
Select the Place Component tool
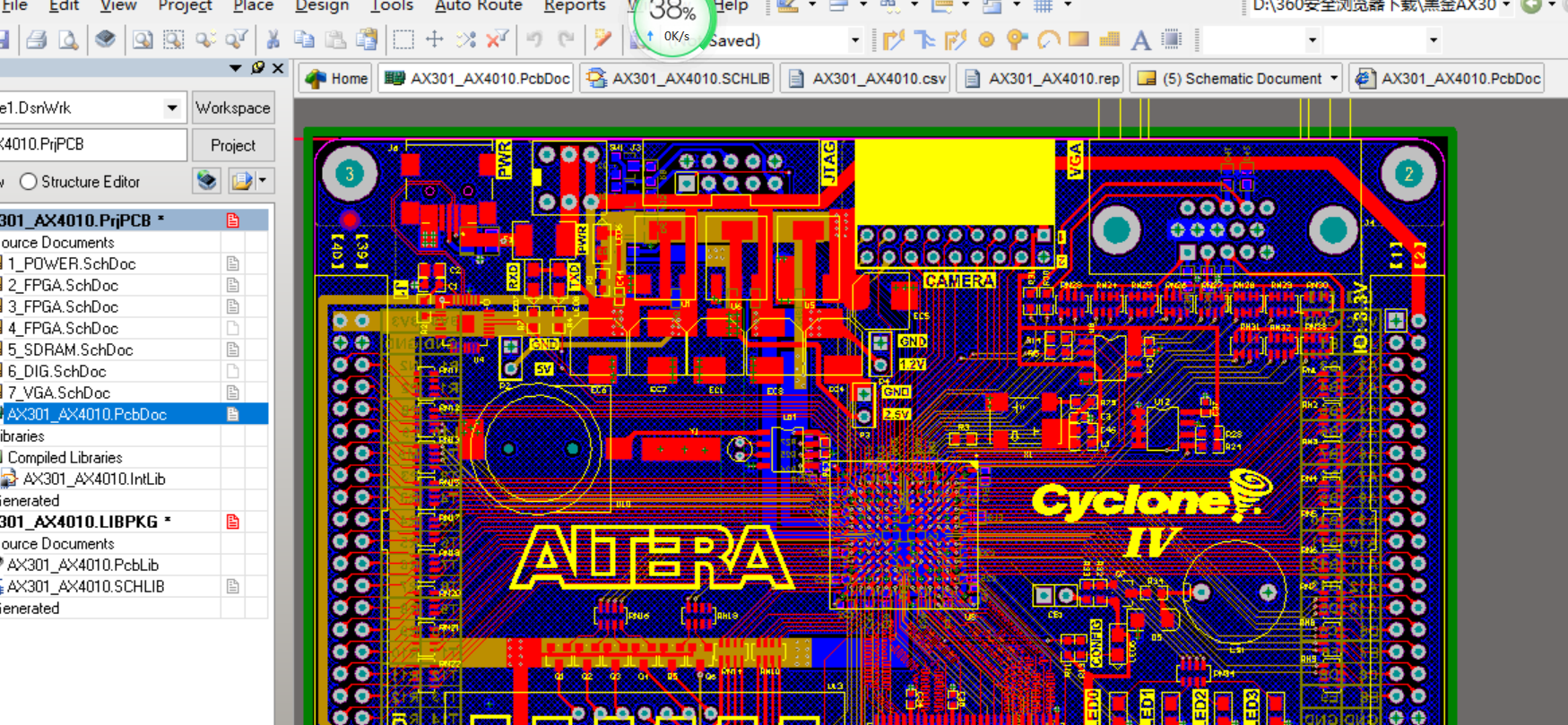[x=1172, y=39]
